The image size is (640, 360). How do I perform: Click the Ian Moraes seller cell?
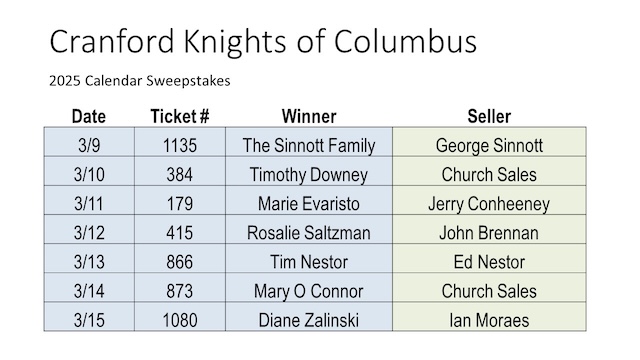point(489,317)
